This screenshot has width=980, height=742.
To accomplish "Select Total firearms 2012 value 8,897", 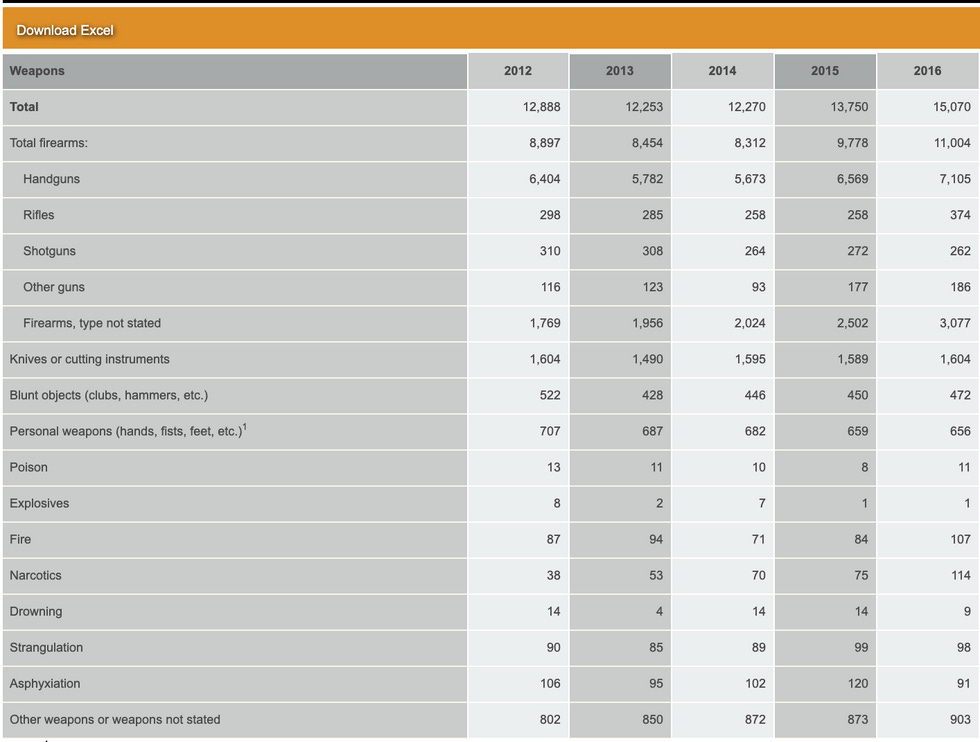I will (x=544, y=143).
